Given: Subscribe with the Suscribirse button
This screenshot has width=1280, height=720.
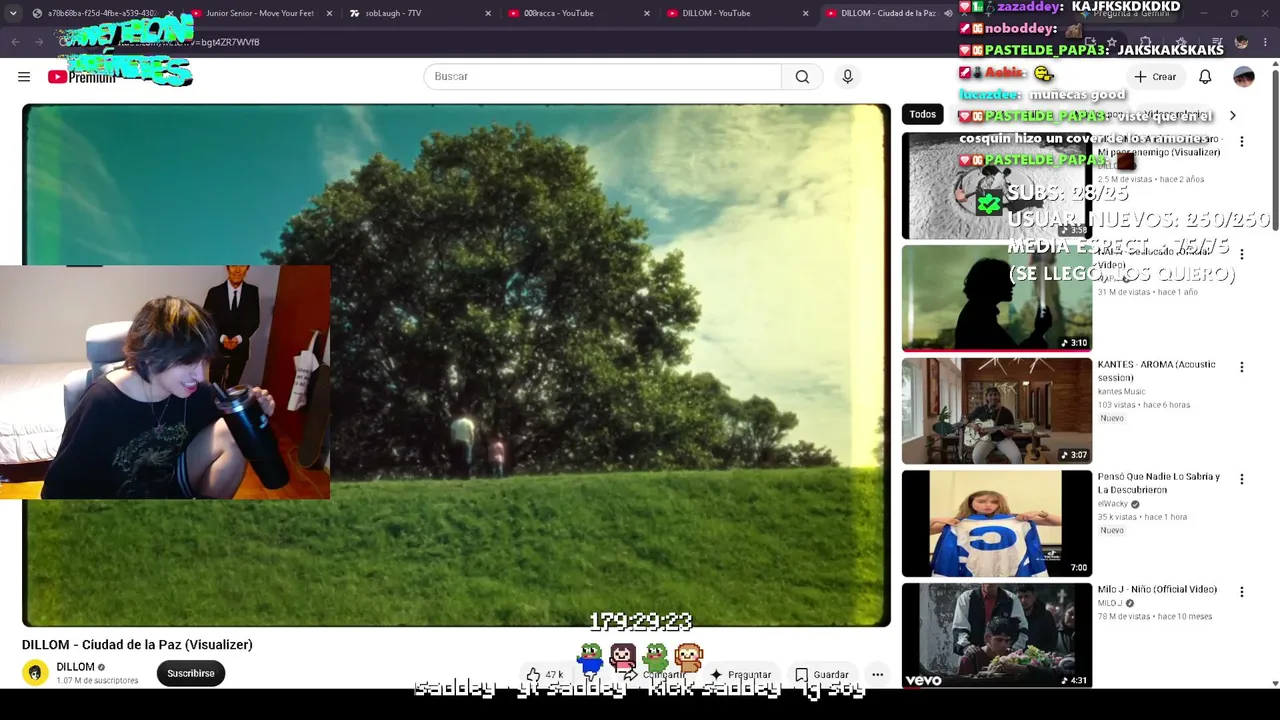Looking at the screenshot, I should tap(191, 673).
